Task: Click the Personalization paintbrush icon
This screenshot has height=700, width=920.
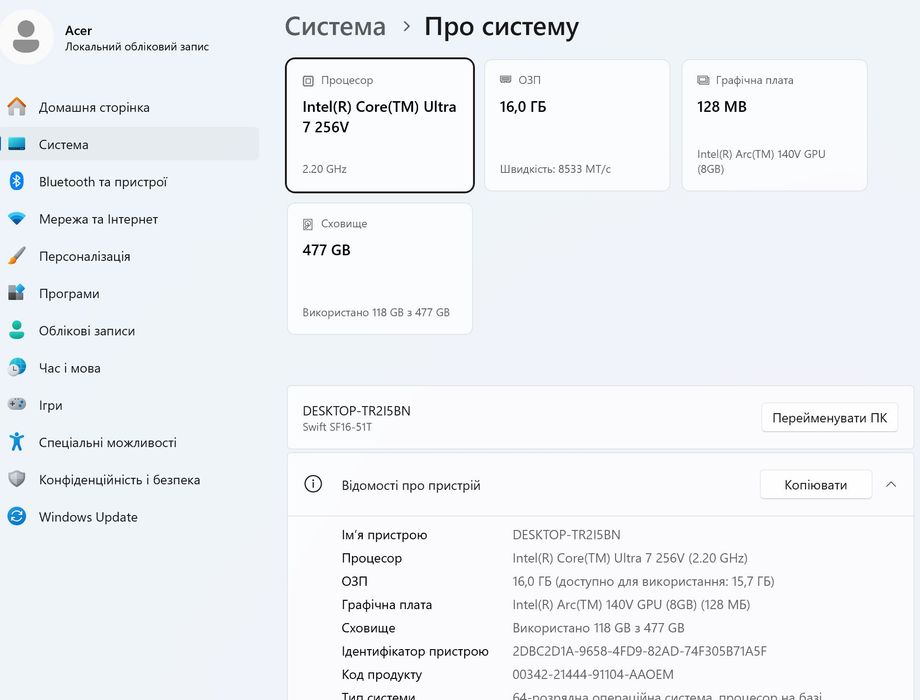Action: tap(16, 256)
